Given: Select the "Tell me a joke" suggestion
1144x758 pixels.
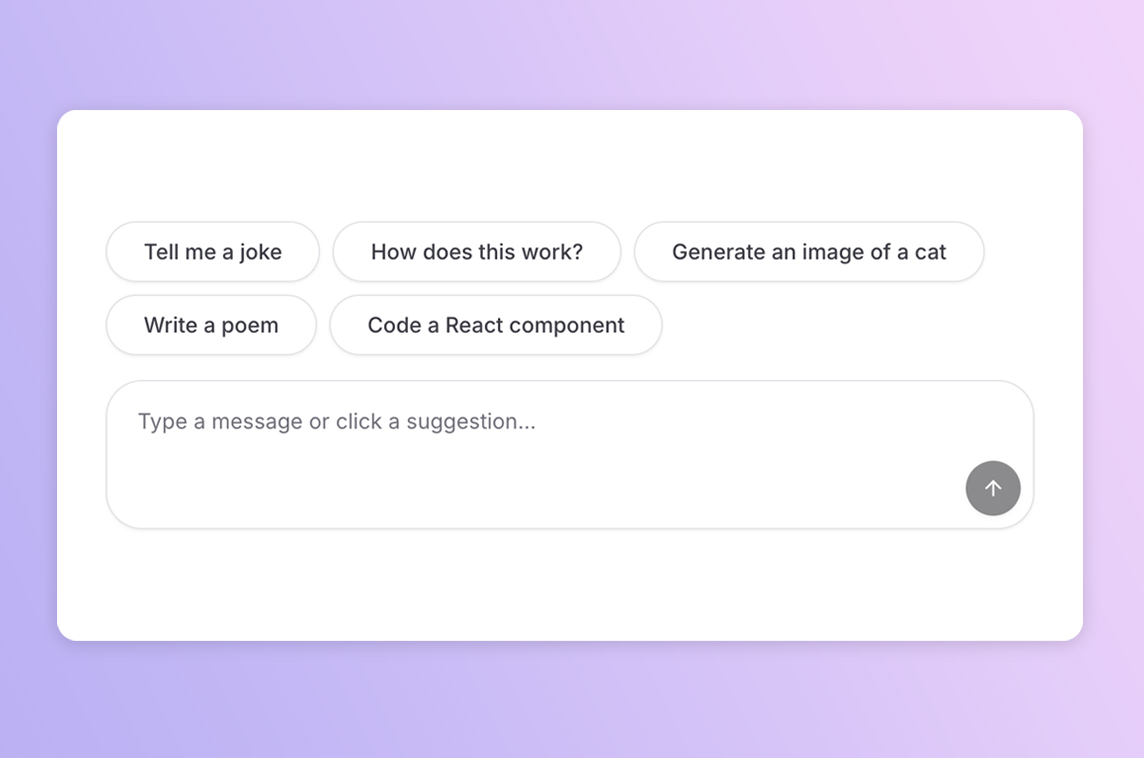Looking at the screenshot, I should pyautogui.click(x=213, y=252).
